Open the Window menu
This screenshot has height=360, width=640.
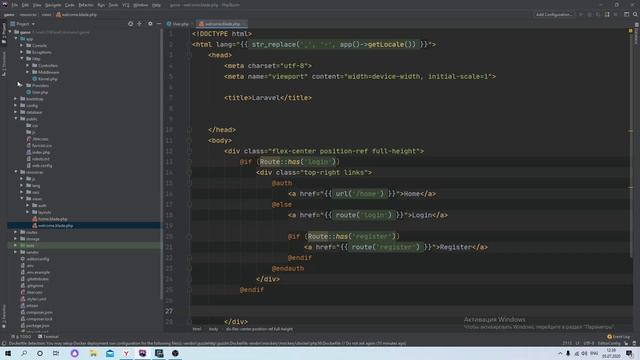[x=140, y=5]
